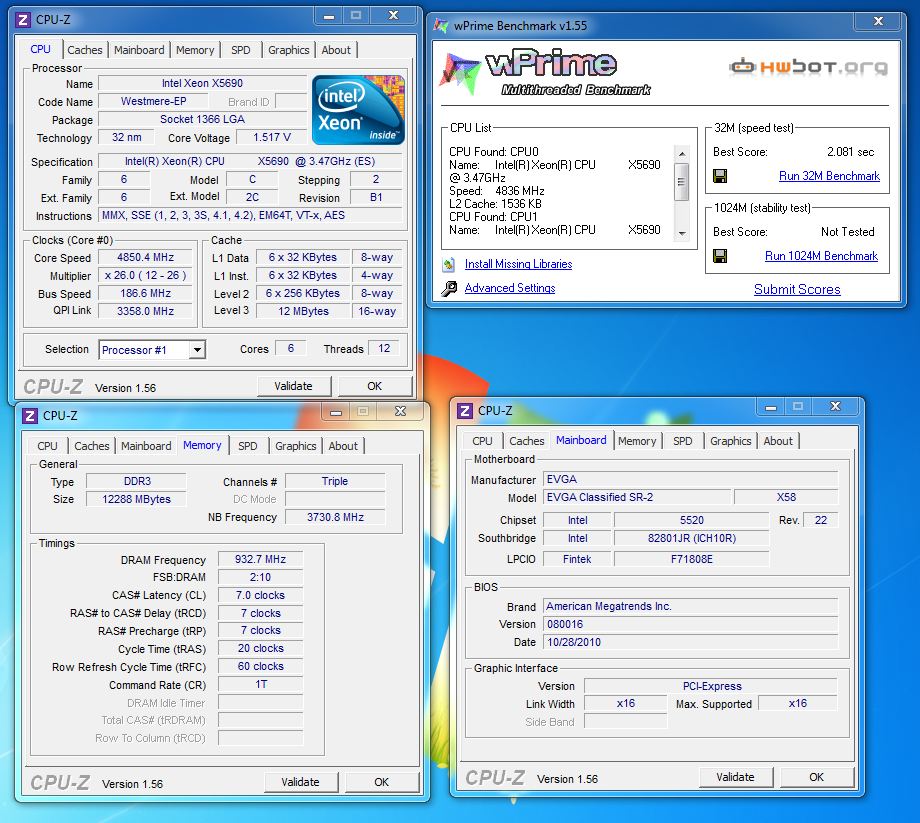Click the DRAM Frequency 932.7 MHz value
Image resolution: width=920 pixels, height=823 pixels.
coord(261,560)
